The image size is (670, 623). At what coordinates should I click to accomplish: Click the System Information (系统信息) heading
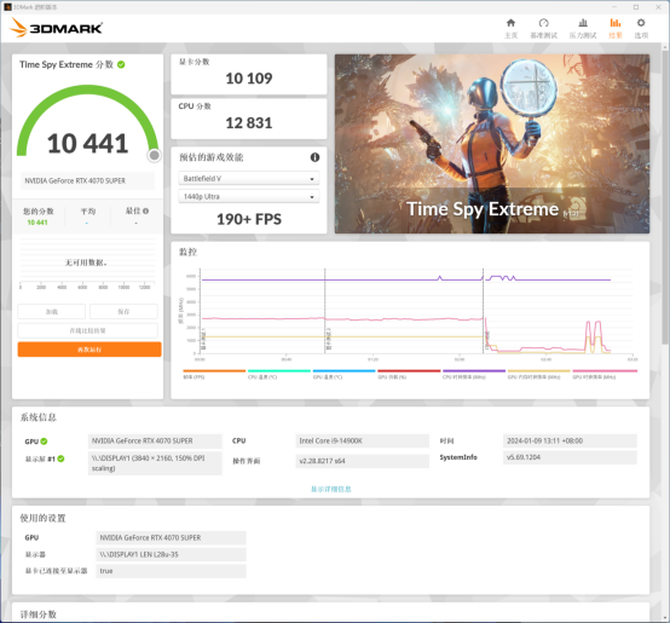point(38,417)
